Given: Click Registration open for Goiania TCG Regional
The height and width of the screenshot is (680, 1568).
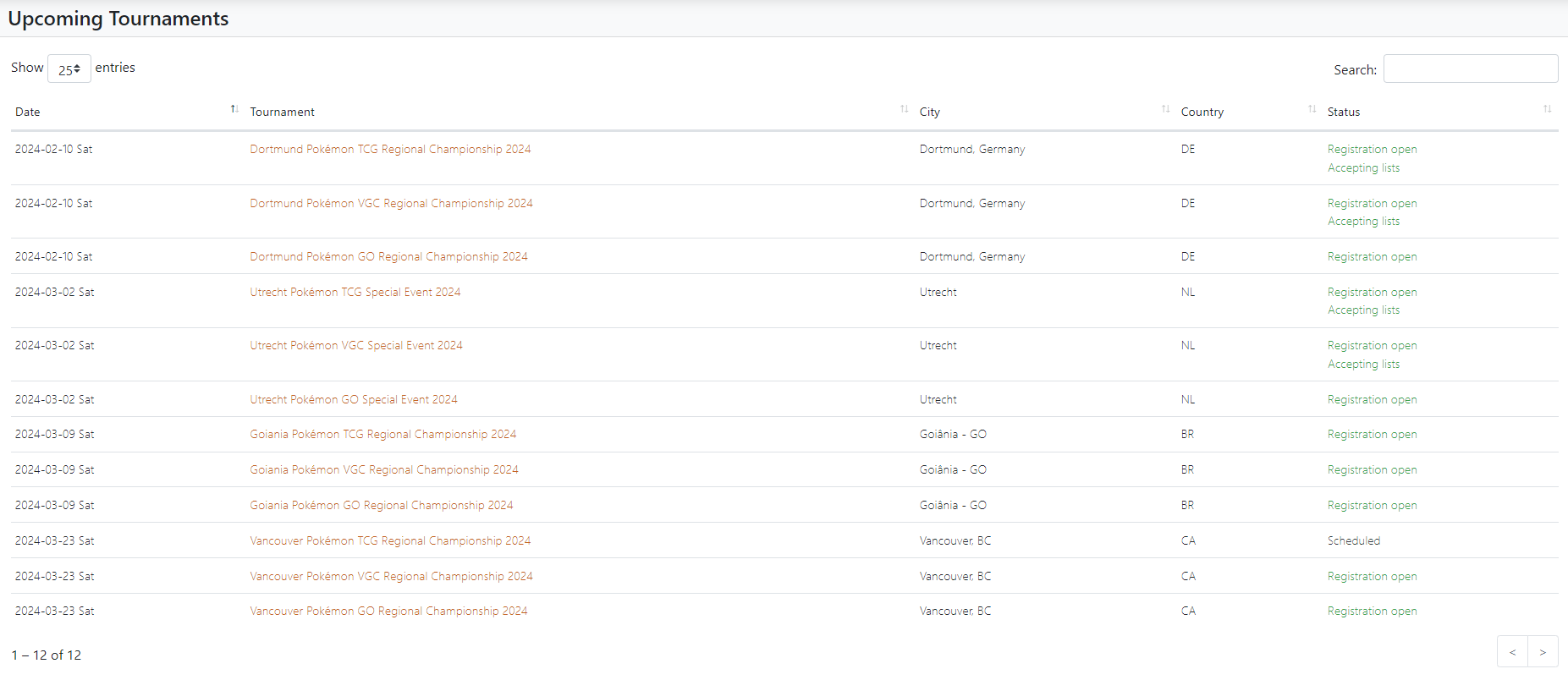Looking at the screenshot, I should [x=1372, y=435].
